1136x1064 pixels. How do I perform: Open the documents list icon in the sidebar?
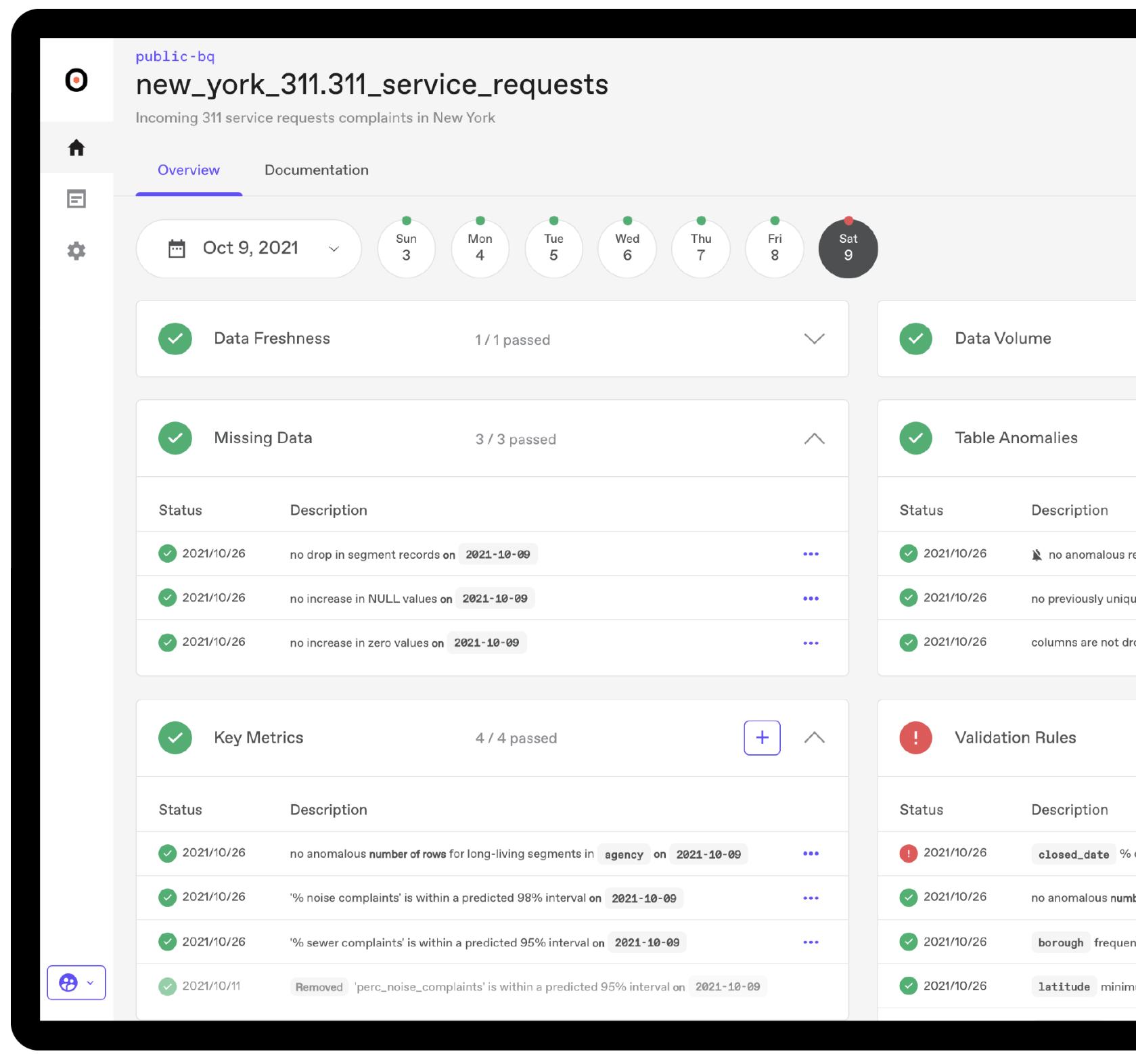pos(76,199)
